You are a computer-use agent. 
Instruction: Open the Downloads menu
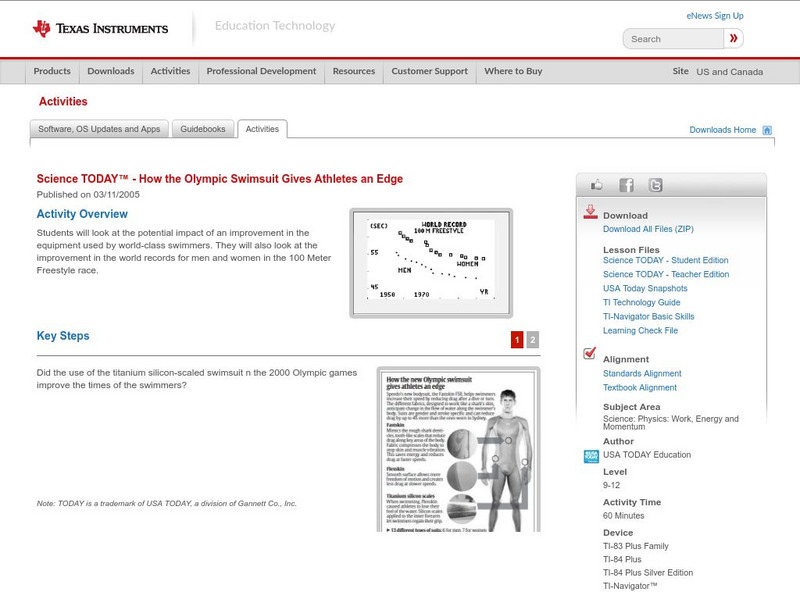point(111,71)
